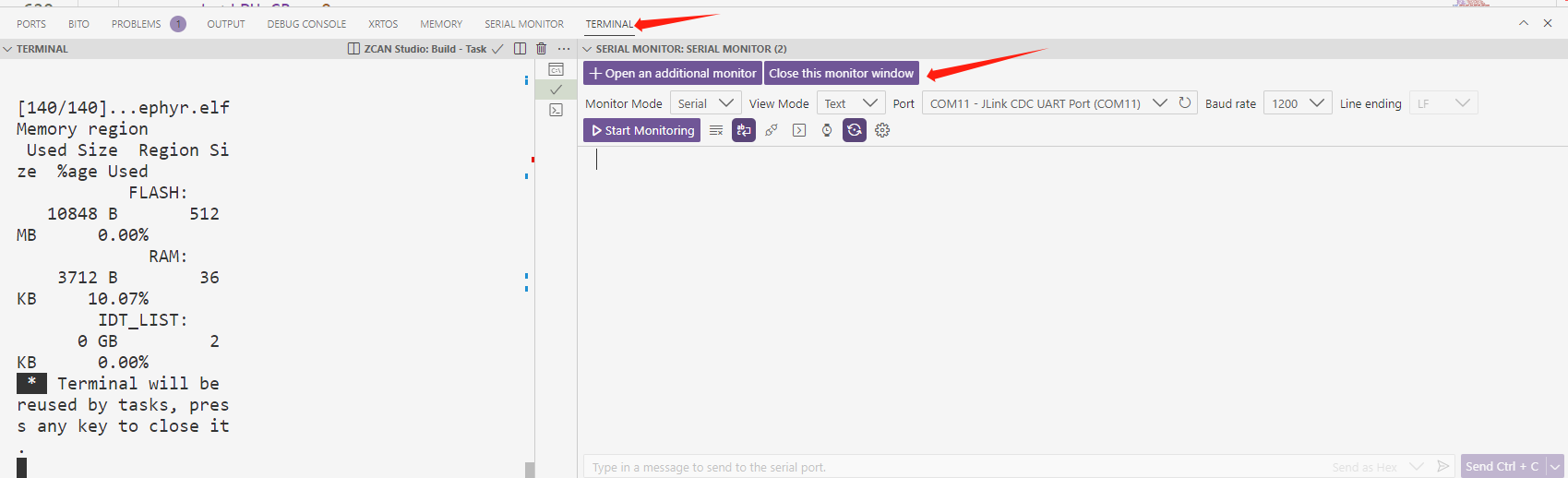Viewport: 1568px width, 478px height.
Task: Split the terminal panel
Action: [520, 49]
